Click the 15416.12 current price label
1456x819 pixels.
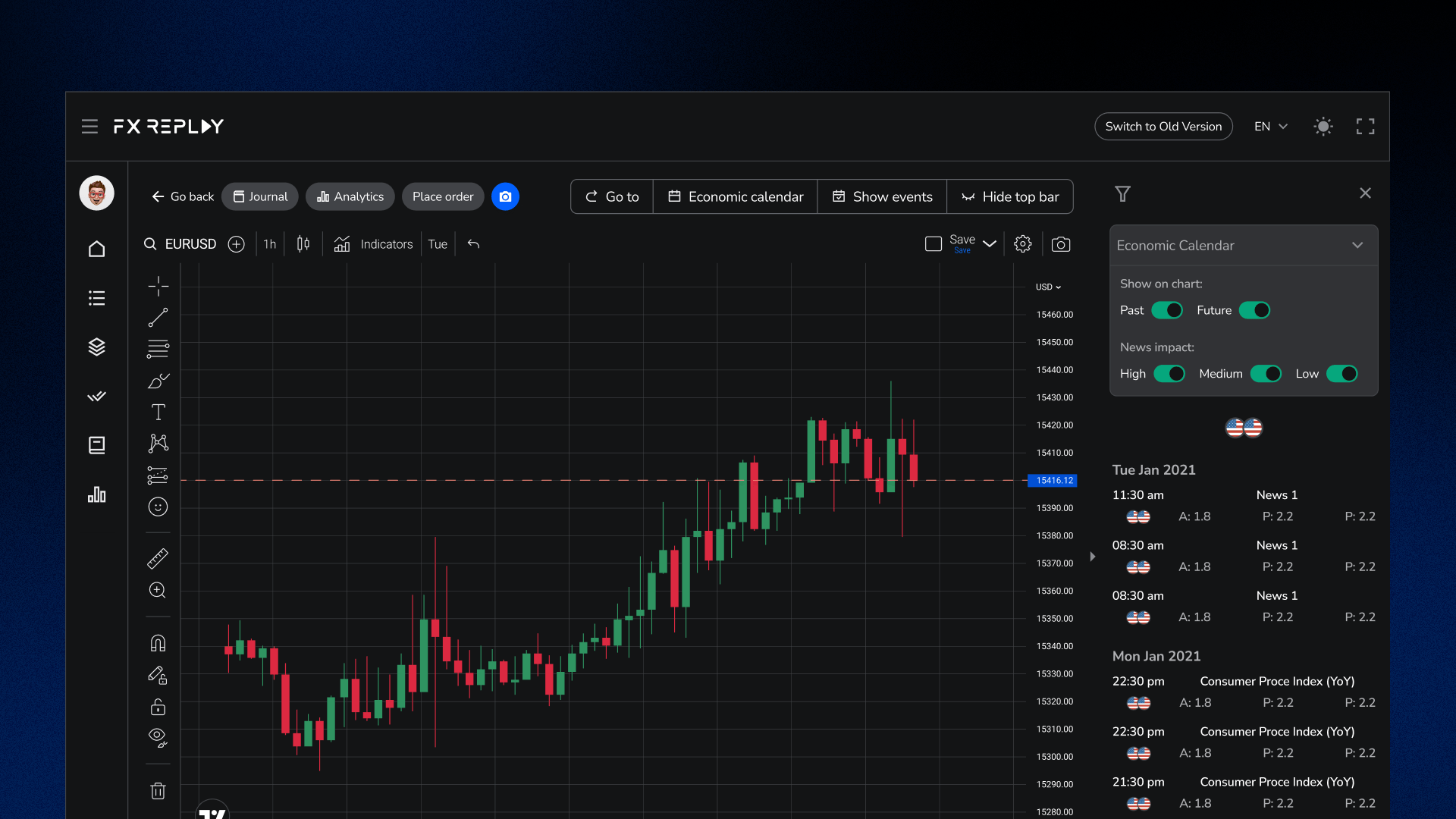point(1053,480)
